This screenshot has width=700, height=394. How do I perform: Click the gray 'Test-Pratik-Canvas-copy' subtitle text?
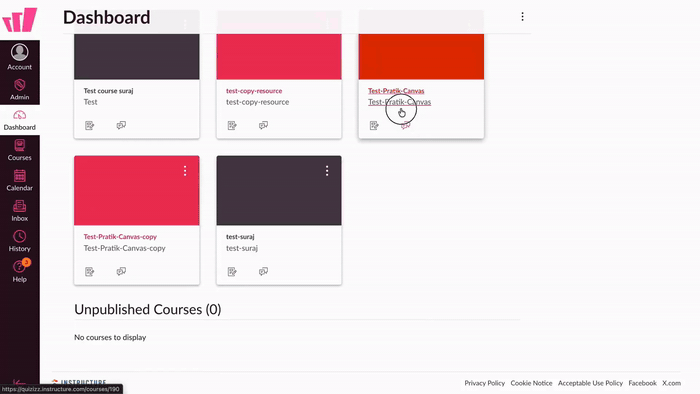pyautogui.click(x=125, y=248)
